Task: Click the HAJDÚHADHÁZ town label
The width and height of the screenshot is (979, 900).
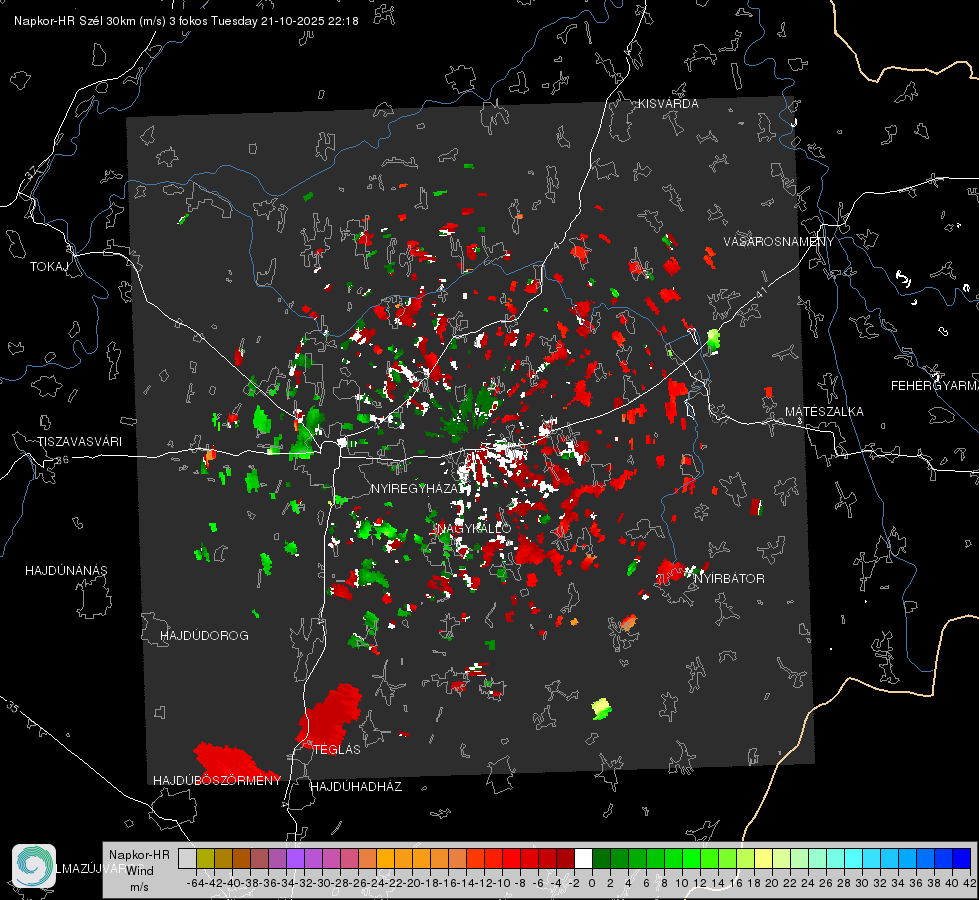Action: tap(356, 787)
